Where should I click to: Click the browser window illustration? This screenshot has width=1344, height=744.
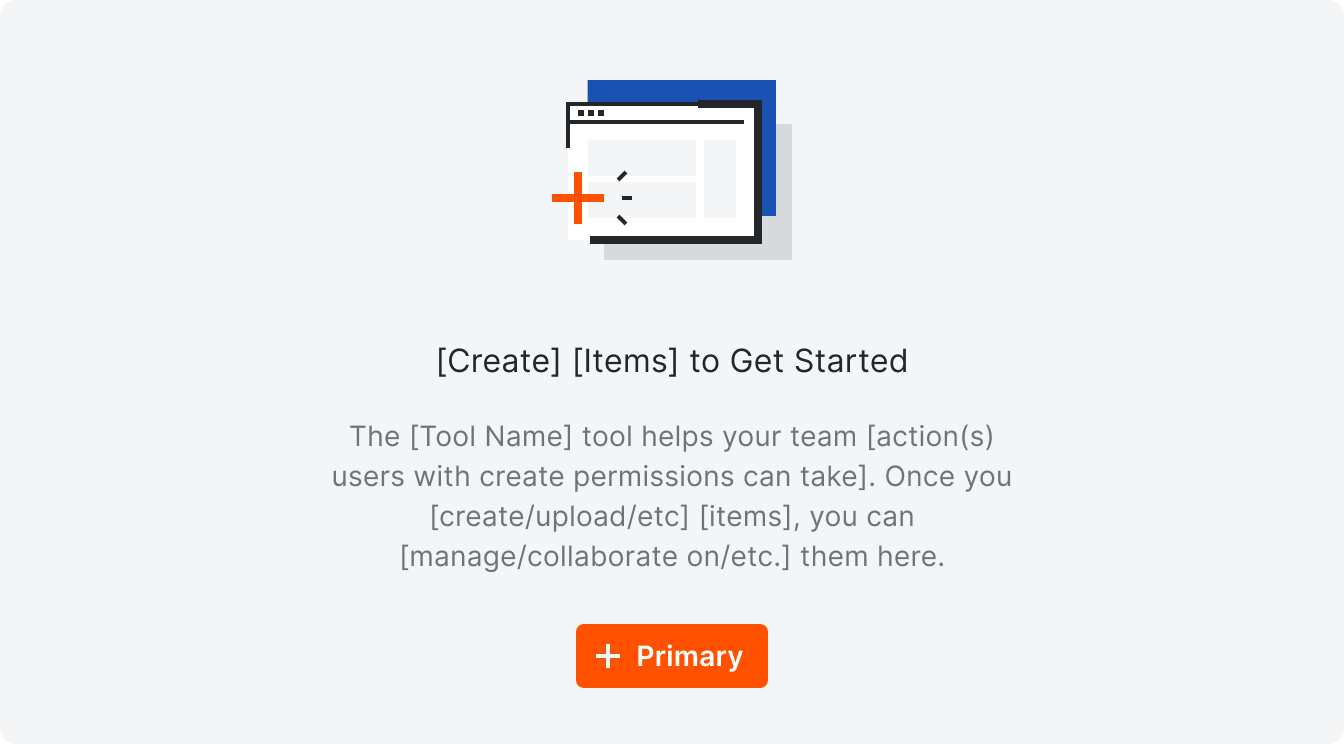coord(664,172)
